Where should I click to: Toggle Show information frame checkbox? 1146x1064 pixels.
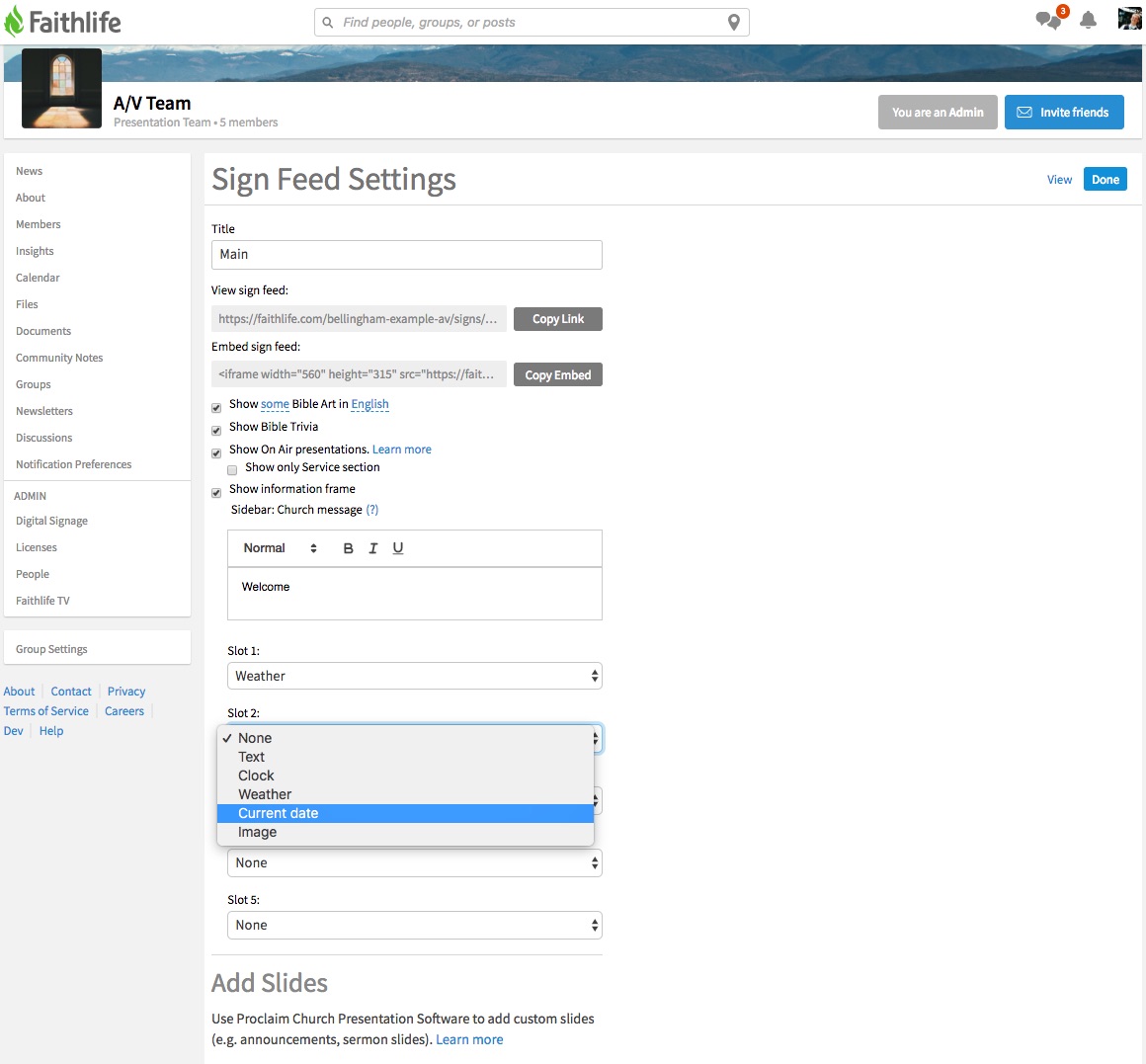point(216,493)
